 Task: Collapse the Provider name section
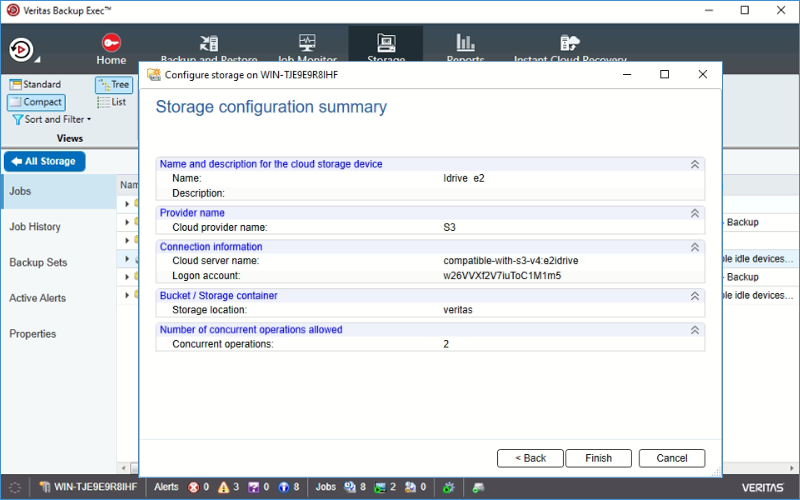pos(694,213)
